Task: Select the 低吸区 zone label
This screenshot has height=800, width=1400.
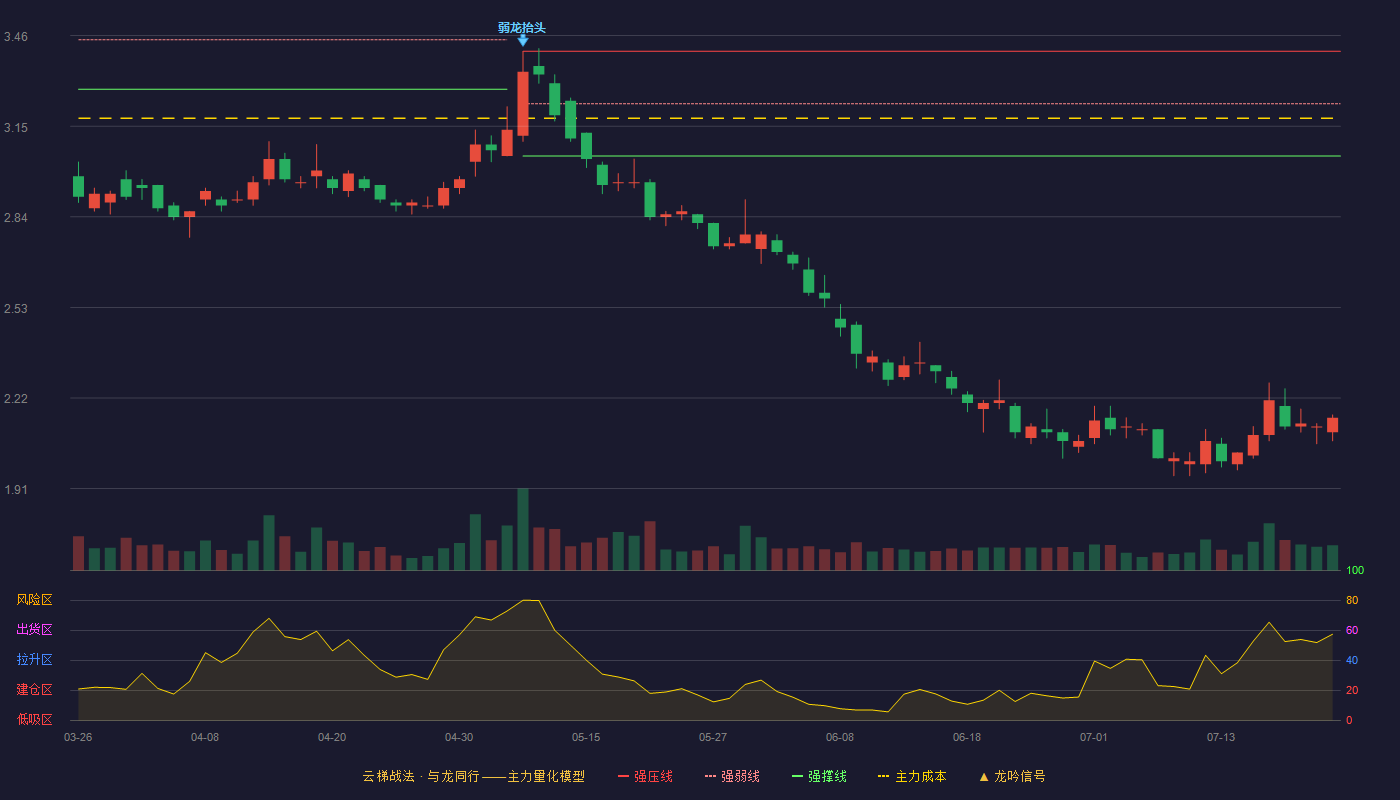Action: click(x=34, y=719)
